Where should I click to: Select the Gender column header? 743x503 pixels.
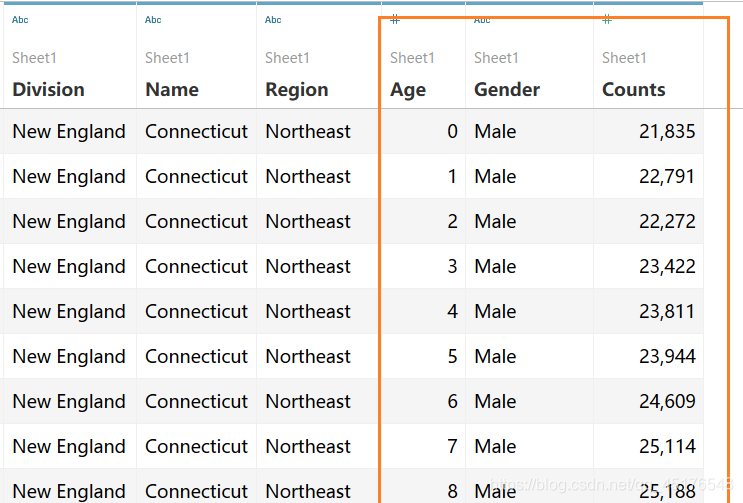pos(507,90)
